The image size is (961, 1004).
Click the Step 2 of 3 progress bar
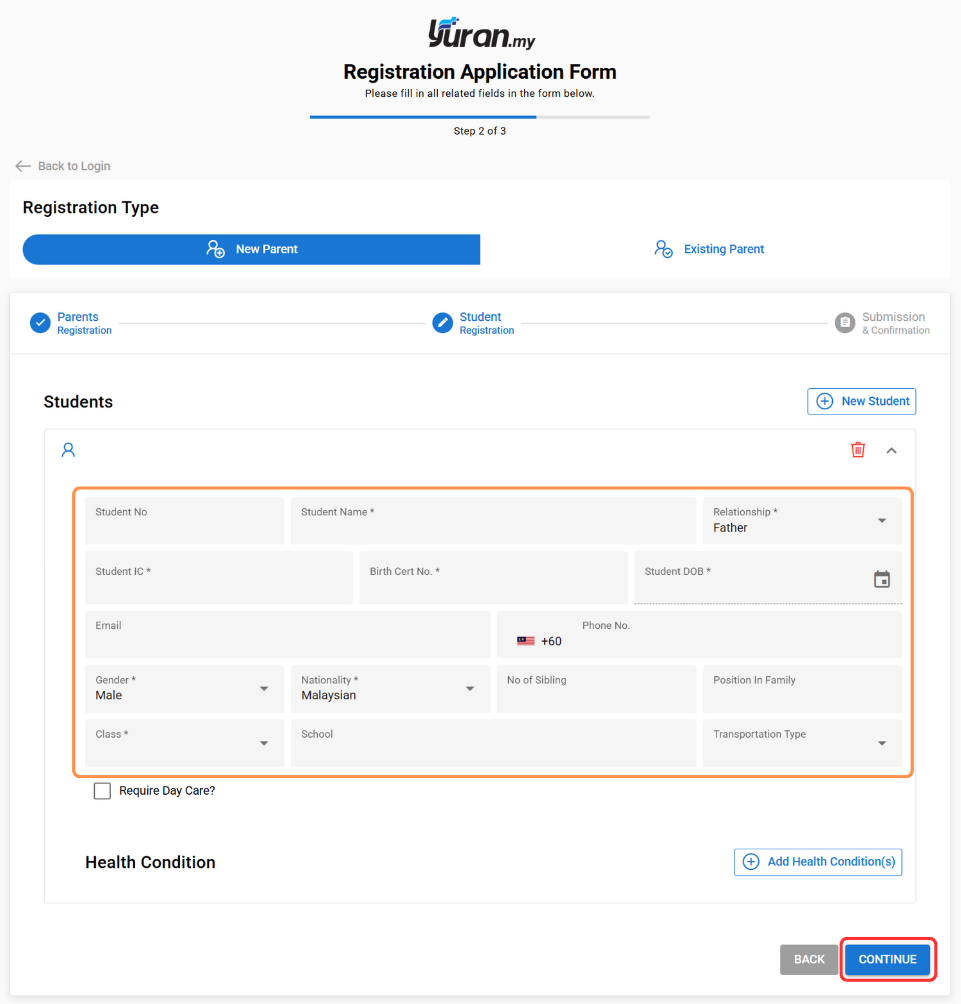click(x=480, y=117)
